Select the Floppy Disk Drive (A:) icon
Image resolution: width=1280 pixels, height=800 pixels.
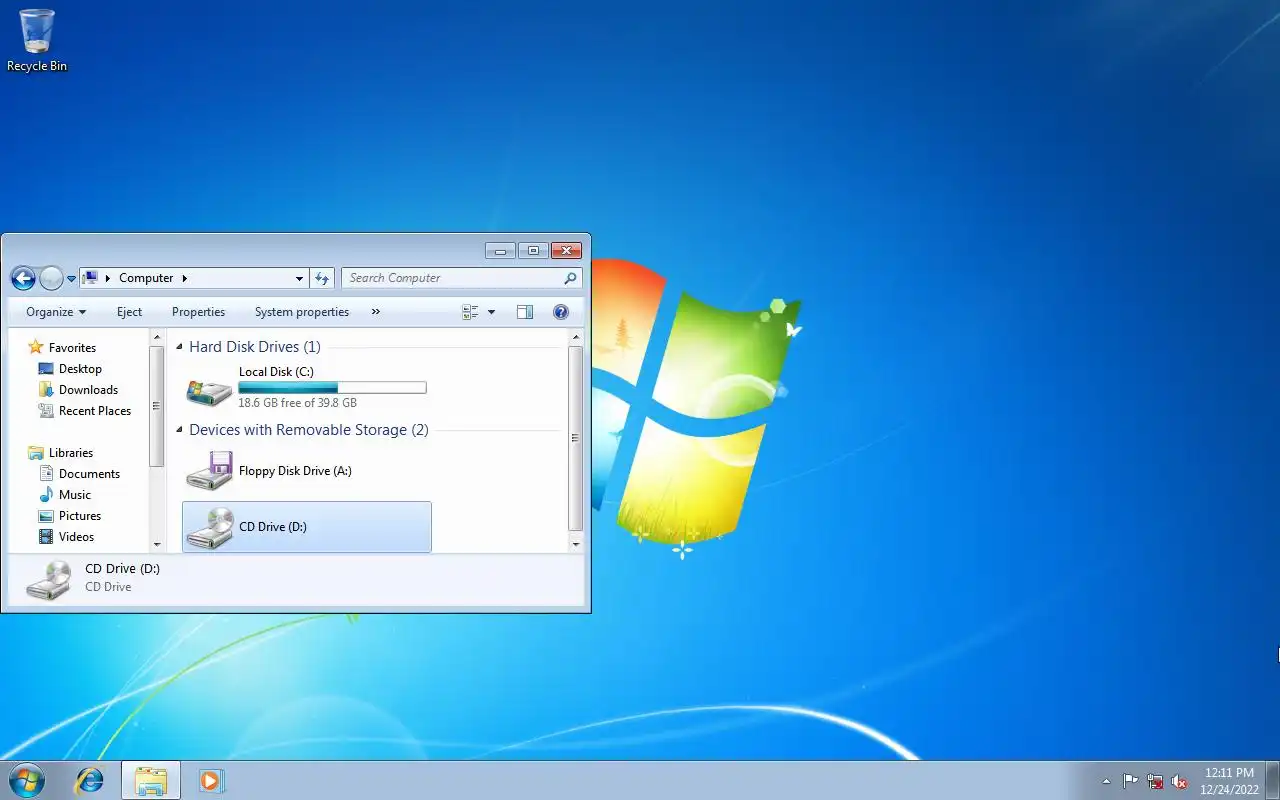[x=209, y=471]
